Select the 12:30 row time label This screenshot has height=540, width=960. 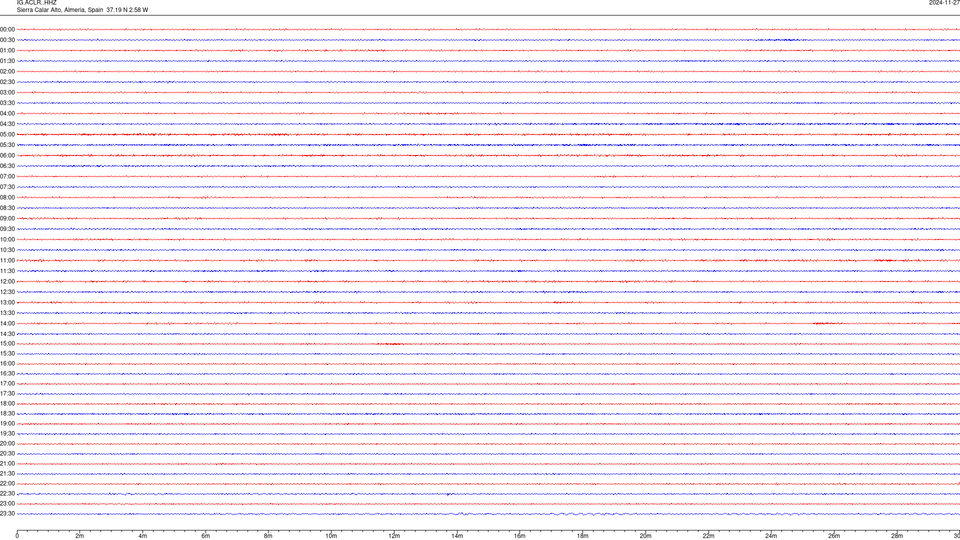pyautogui.click(x=7, y=292)
